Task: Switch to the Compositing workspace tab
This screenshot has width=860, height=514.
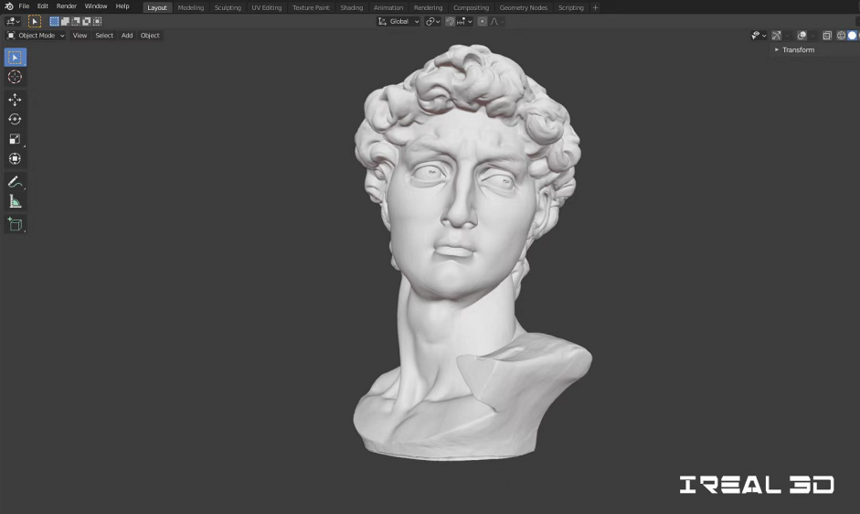Action: coord(471,8)
